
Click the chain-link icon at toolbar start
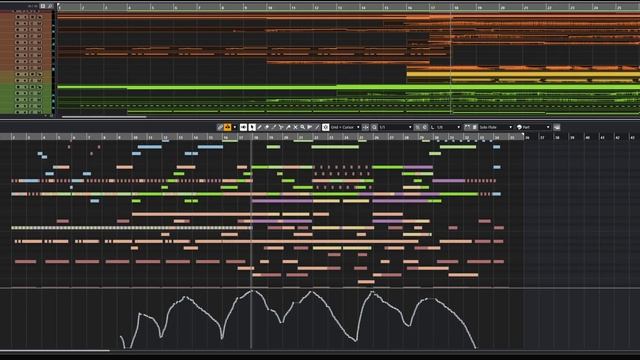220,127
